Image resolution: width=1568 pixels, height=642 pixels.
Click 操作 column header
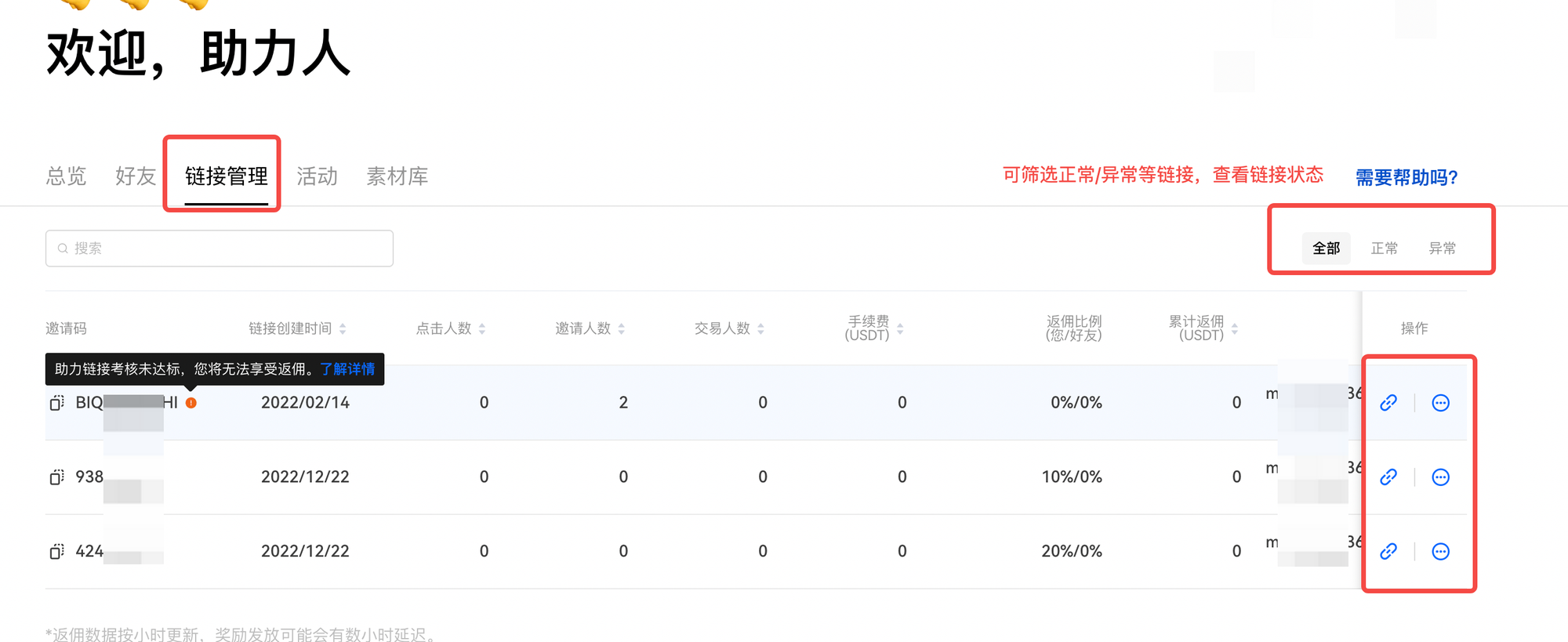point(1414,328)
